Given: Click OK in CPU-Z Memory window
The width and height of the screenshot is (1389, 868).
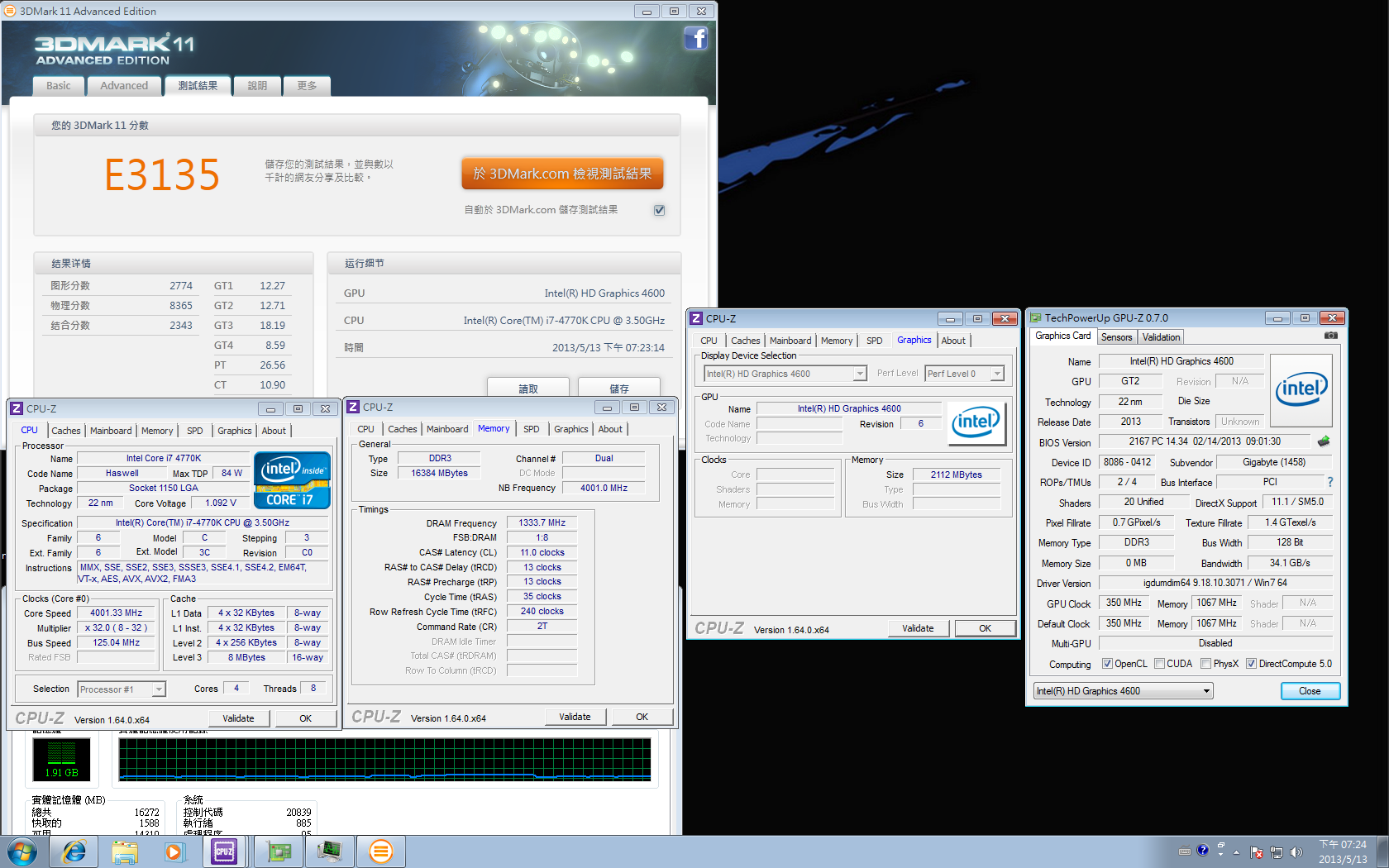Looking at the screenshot, I should (642, 717).
